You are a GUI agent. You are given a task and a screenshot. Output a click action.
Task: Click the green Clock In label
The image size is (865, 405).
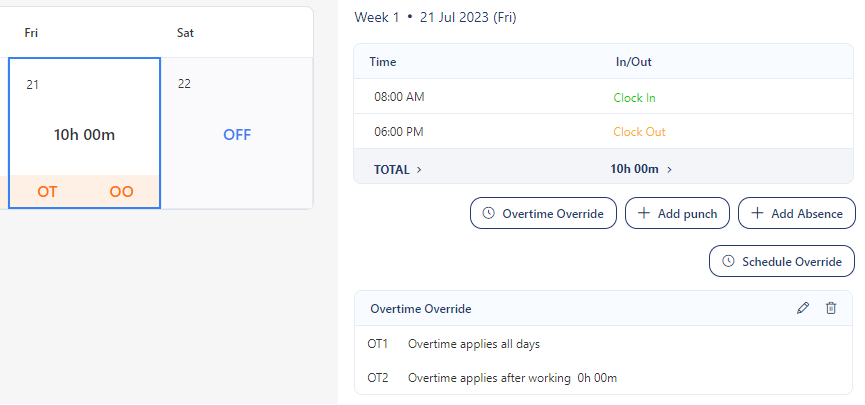634,98
